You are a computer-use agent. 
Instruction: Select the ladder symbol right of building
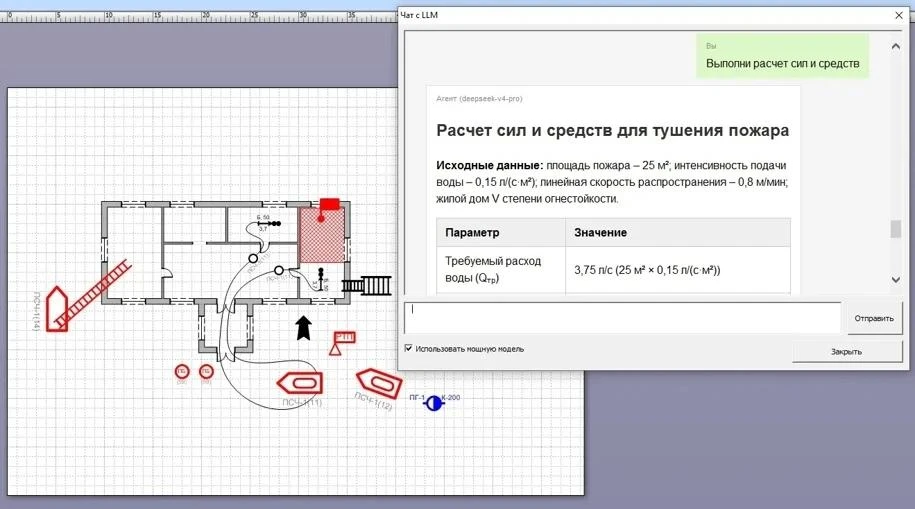366,285
